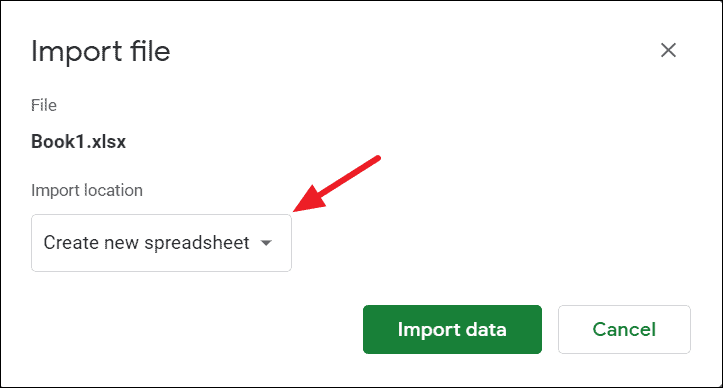Click the Cancel button
The height and width of the screenshot is (388, 723).
[624, 329]
